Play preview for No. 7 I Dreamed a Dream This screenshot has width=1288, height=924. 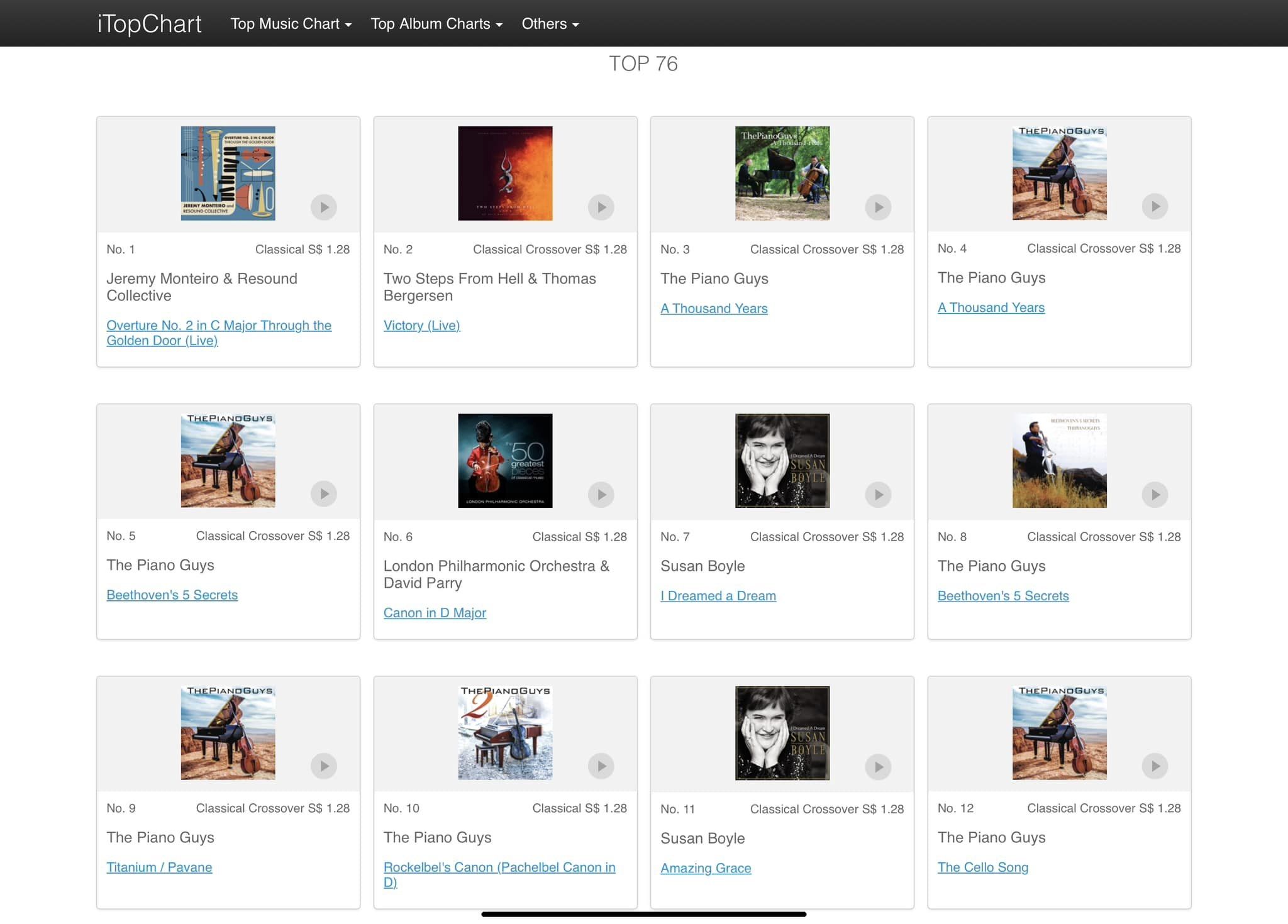click(878, 495)
